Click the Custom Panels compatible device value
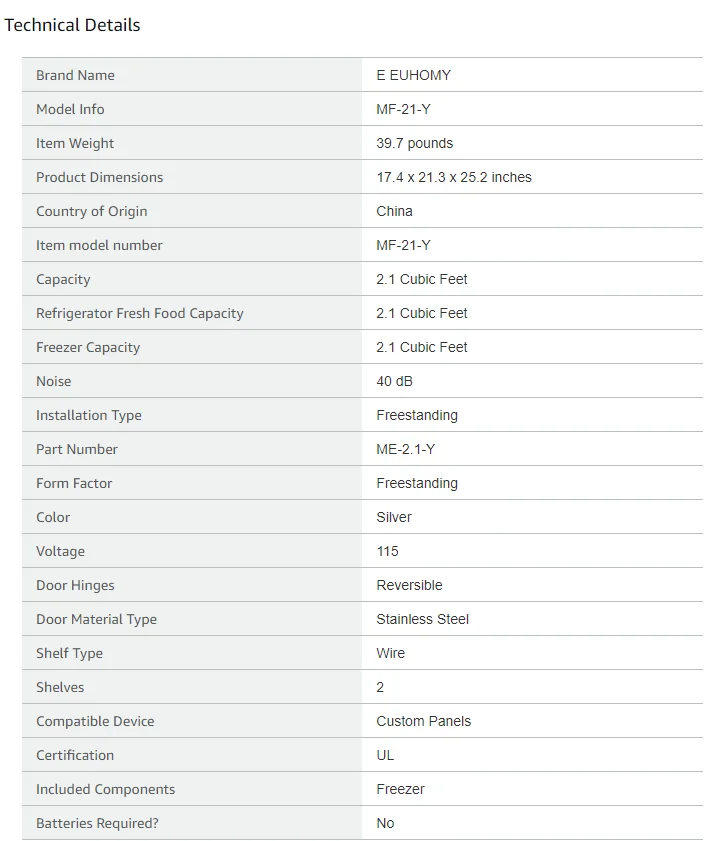This screenshot has height=841, width=719. point(424,721)
